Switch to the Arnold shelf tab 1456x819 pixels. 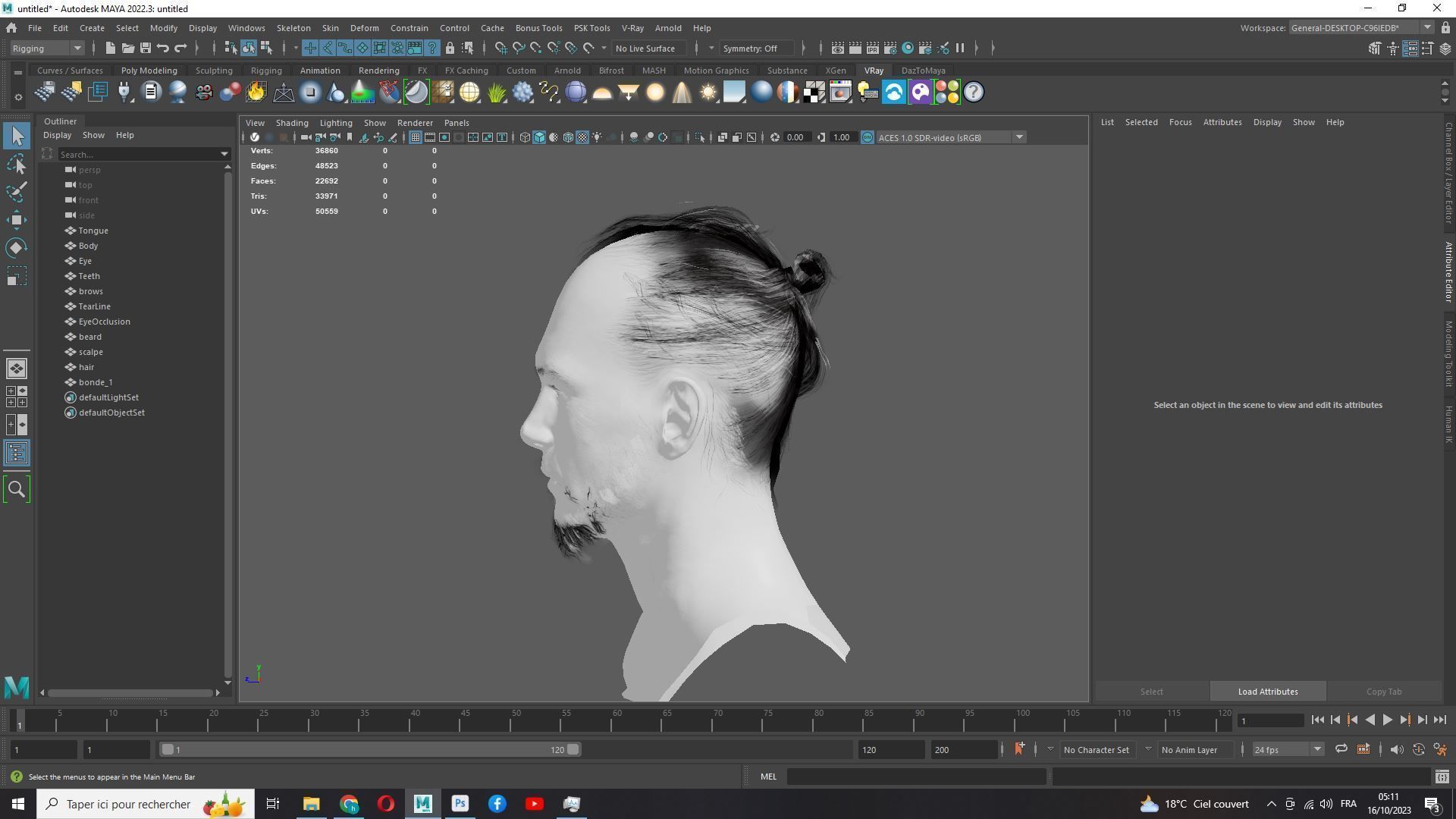click(566, 71)
